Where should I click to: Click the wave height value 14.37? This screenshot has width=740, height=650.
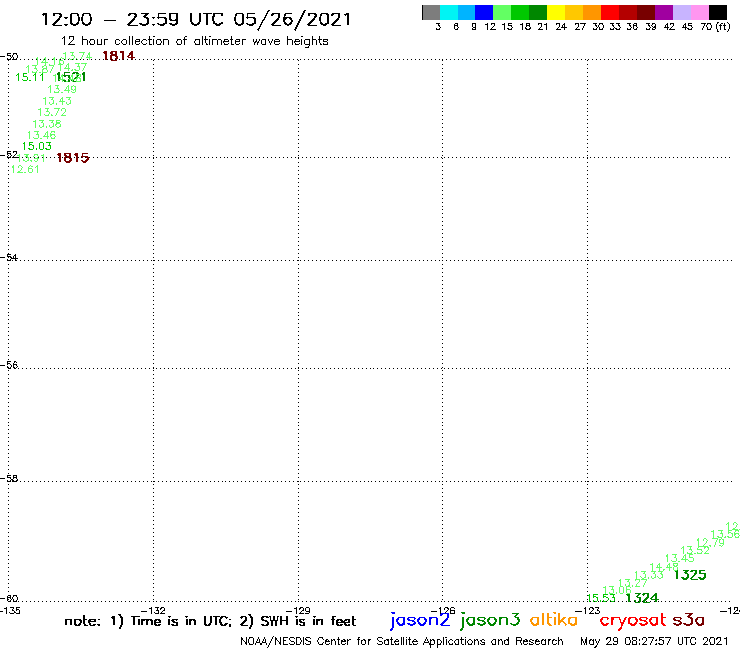click(x=73, y=67)
